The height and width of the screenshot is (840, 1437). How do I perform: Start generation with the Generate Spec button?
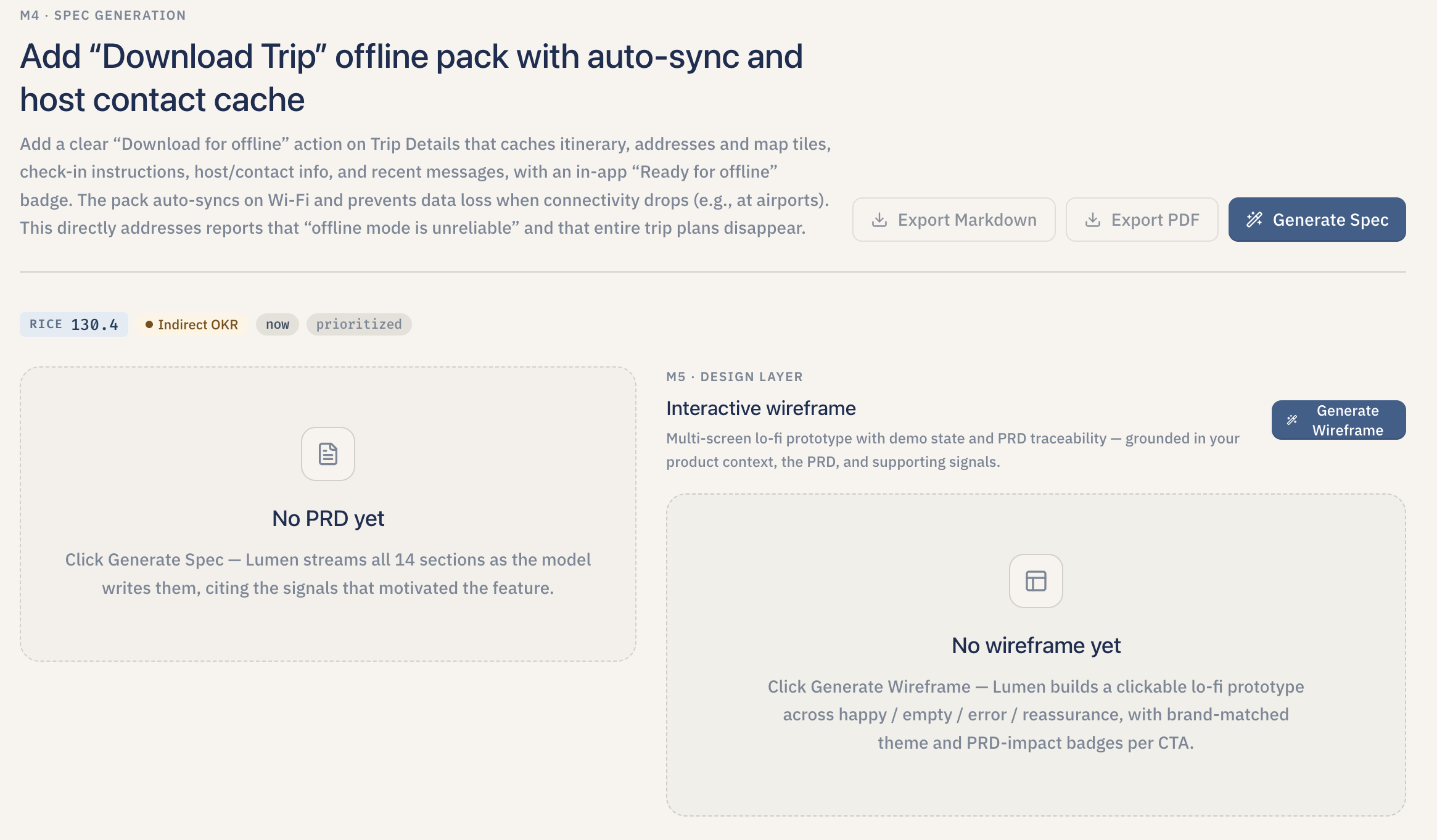click(x=1317, y=220)
